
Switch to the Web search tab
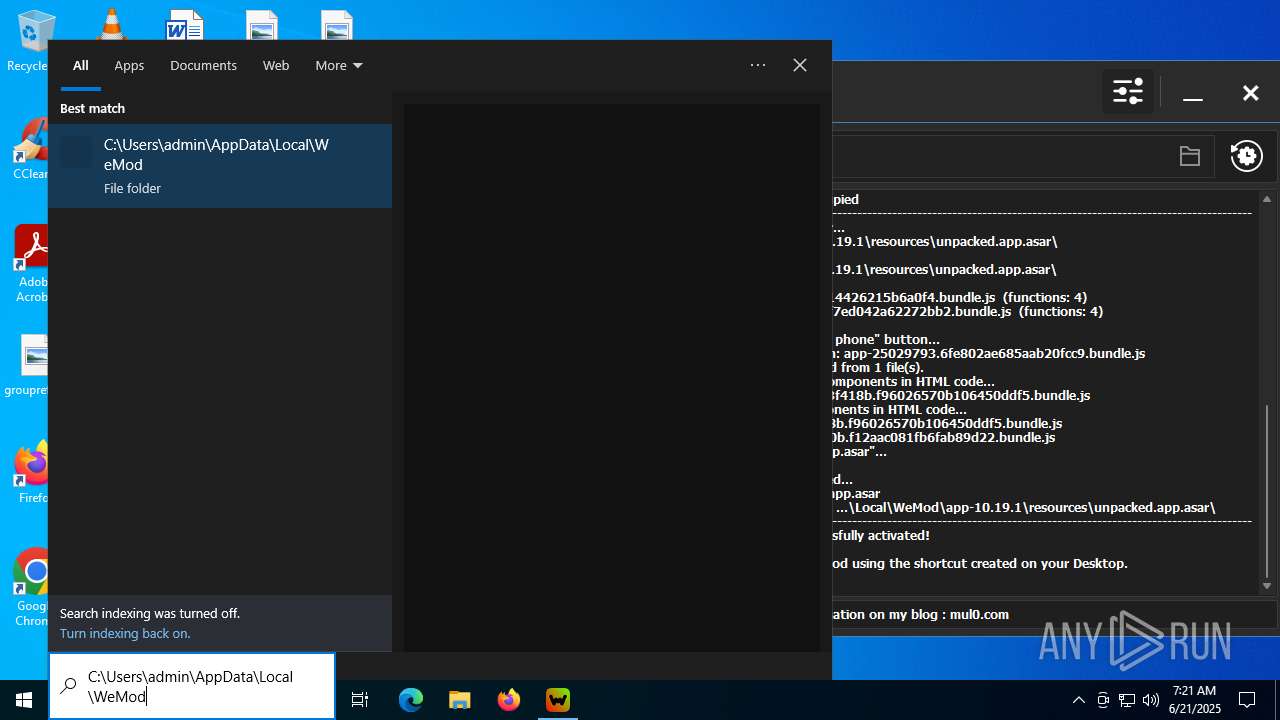pyautogui.click(x=276, y=65)
